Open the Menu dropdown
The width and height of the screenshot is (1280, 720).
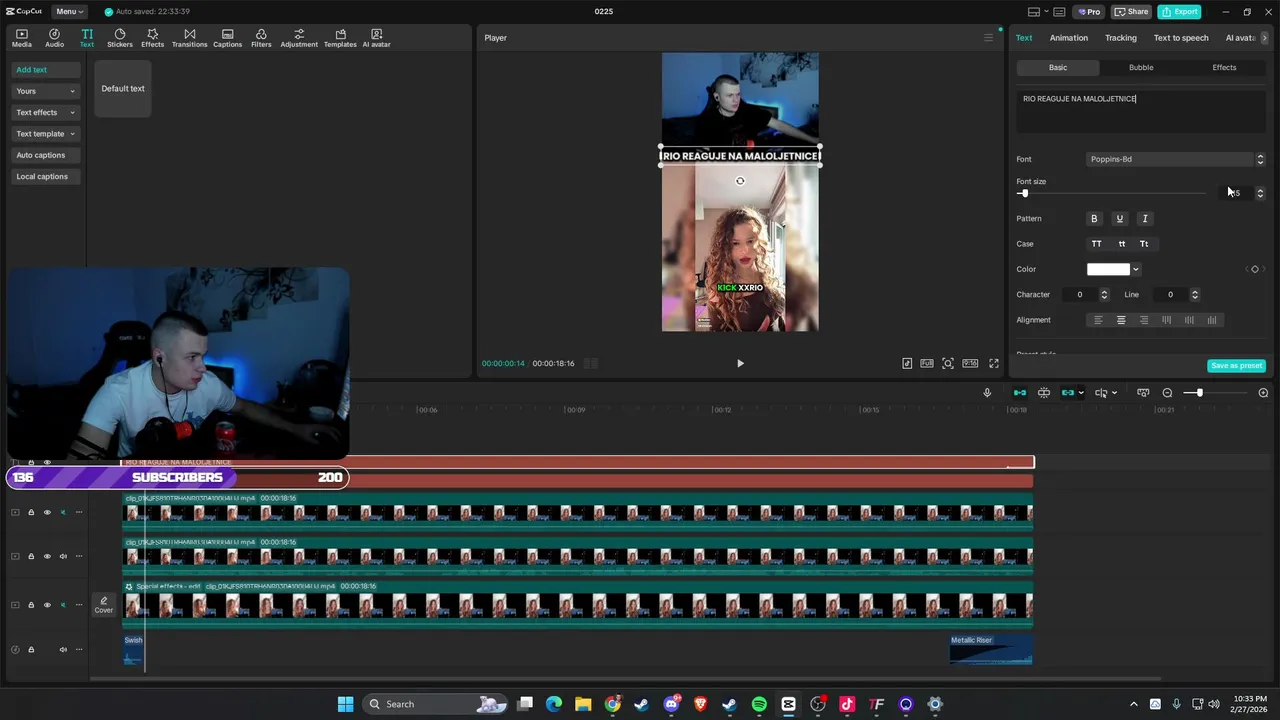69,12
